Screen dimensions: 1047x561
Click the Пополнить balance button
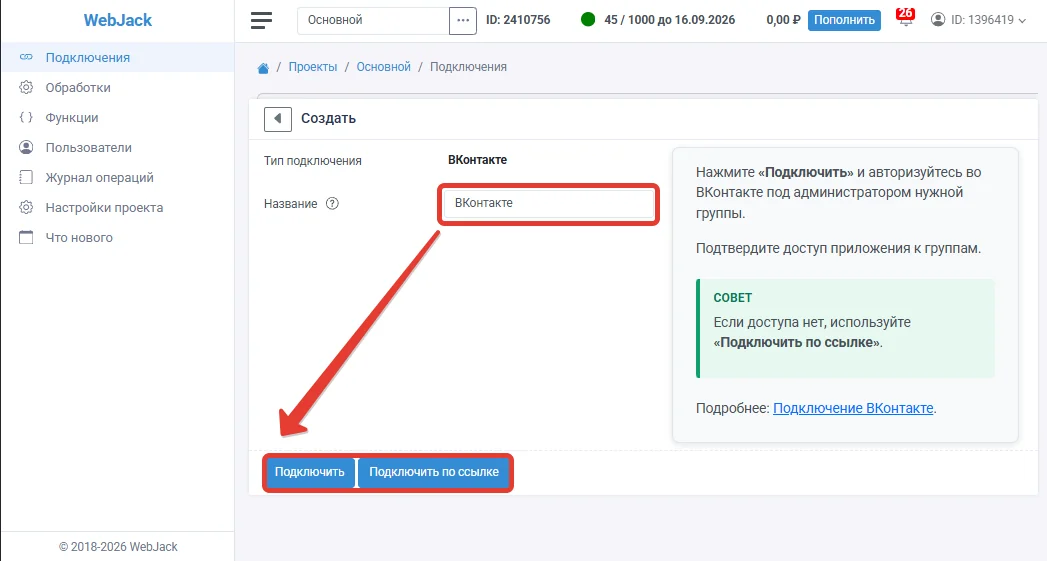point(844,20)
